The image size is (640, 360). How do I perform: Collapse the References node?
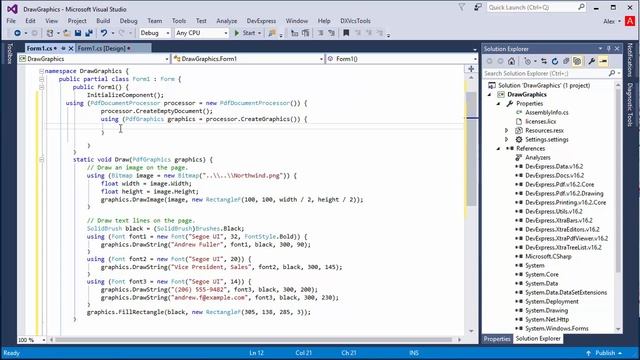coord(498,149)
